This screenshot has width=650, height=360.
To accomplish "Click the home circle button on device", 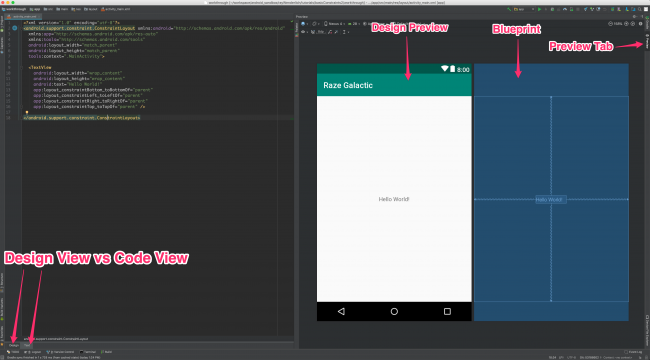I will (394, 311).
